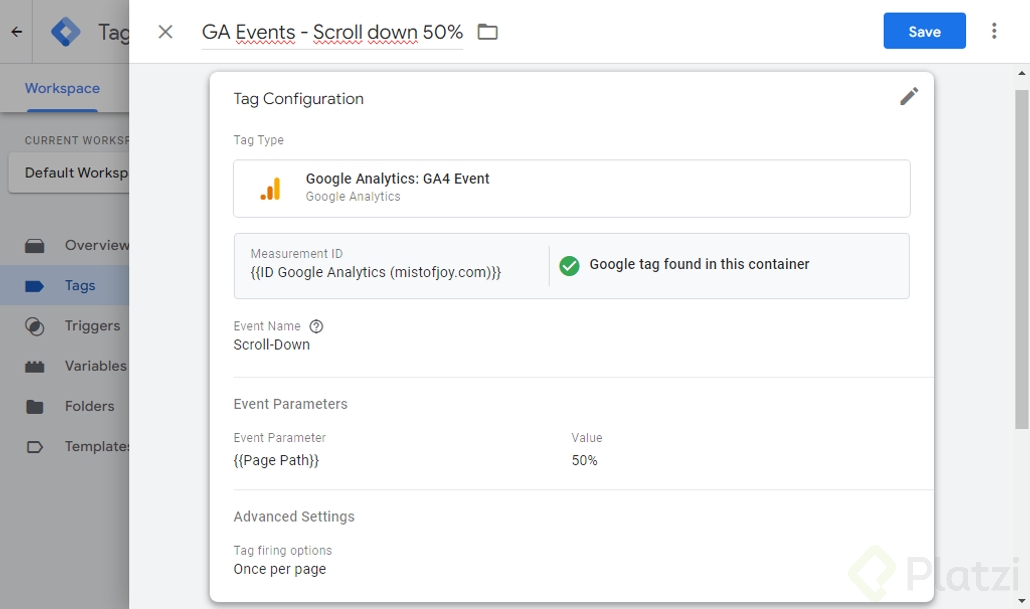Open the Overview section in sidebar
This screenshot has width=1030, height=609.
pyautogui.click(x=96, y=245)
